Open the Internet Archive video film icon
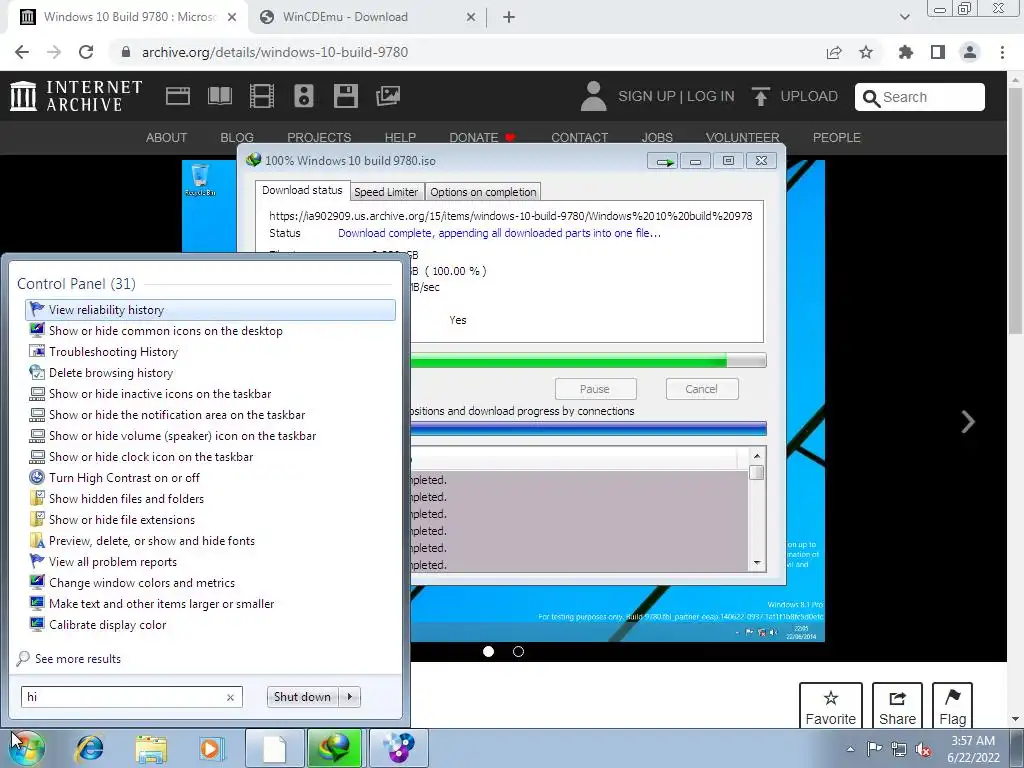The height and width of the screenshot is (768, 1024). 262,96
